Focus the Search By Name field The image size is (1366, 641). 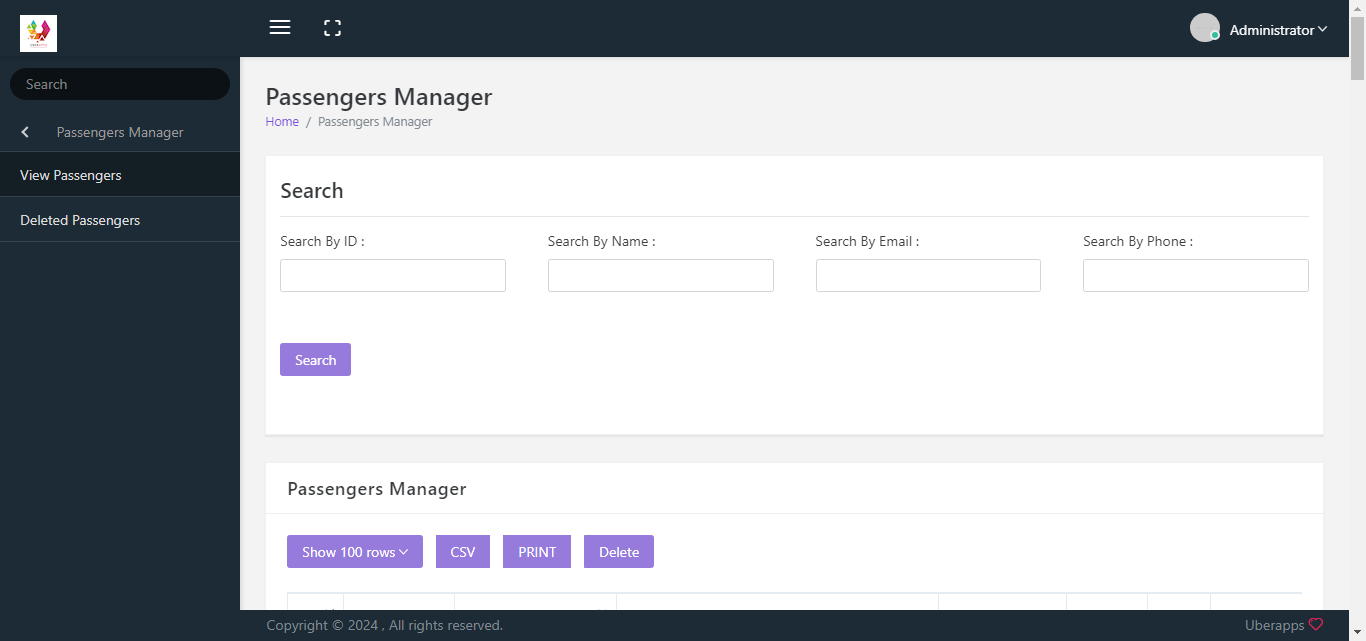(661, 276)
